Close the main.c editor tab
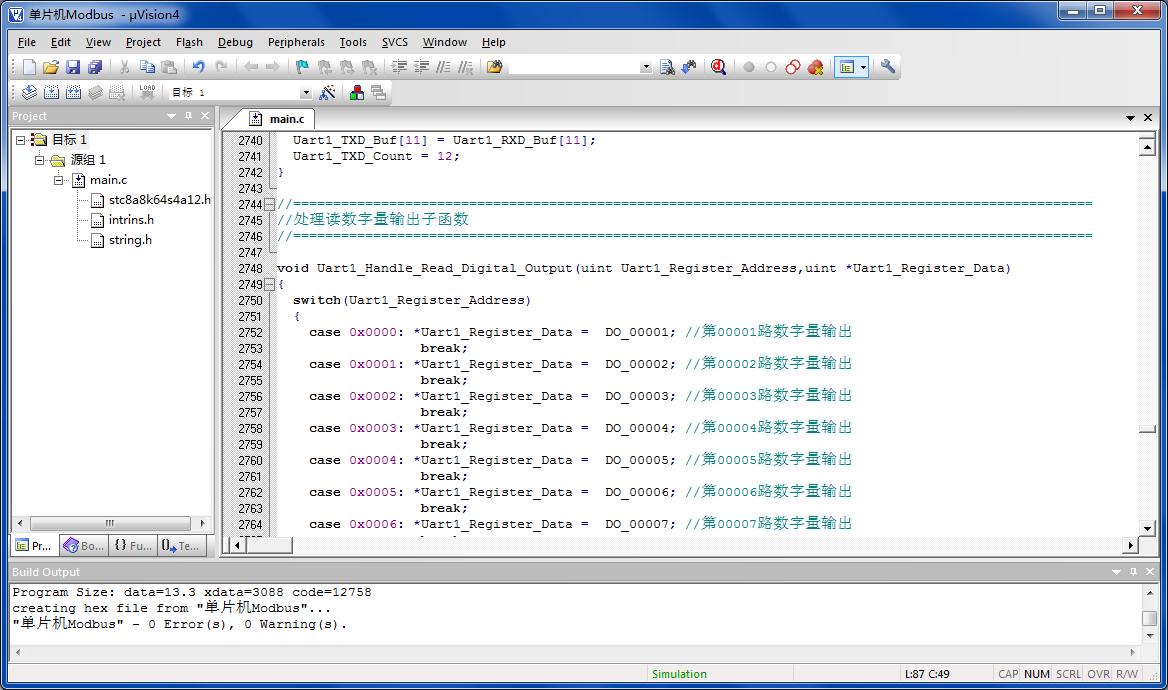The image size is (1168, 690). 1148,118
